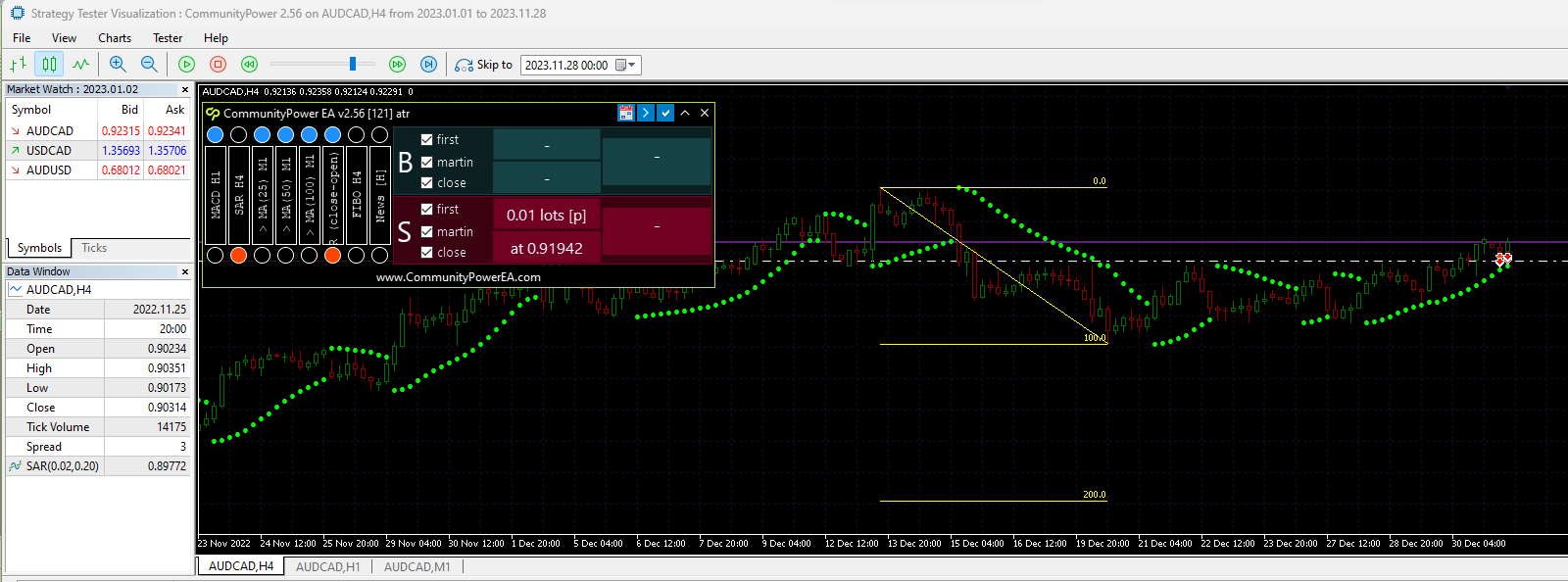Toggle Buy 'close' checkbox

tap(426, 182)
